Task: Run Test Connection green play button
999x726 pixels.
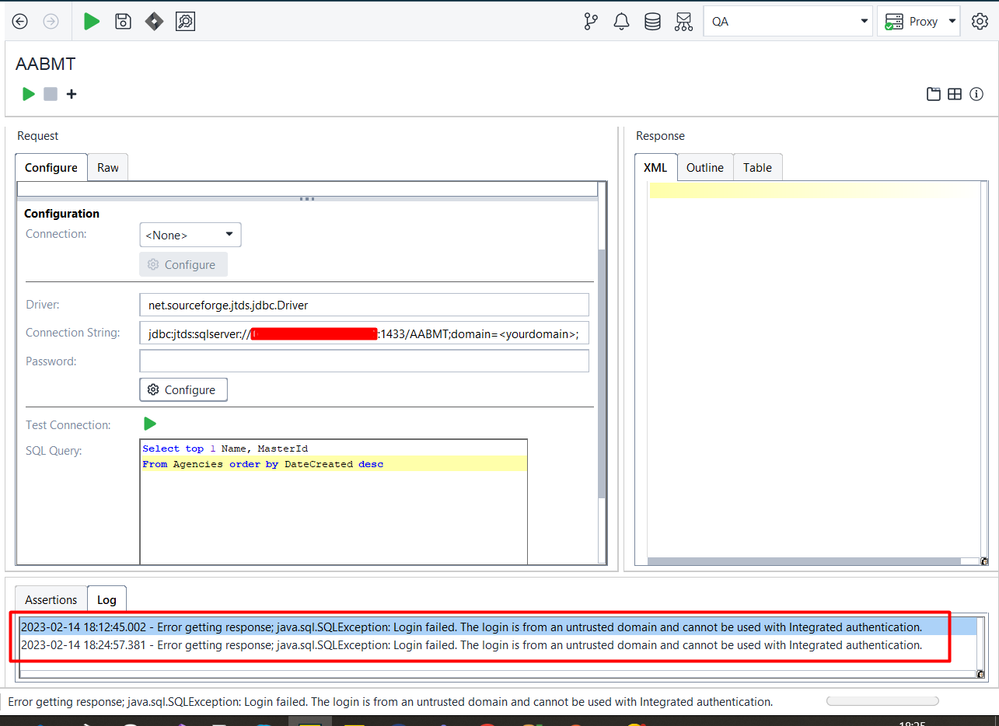Action: [x=150, y=424]
